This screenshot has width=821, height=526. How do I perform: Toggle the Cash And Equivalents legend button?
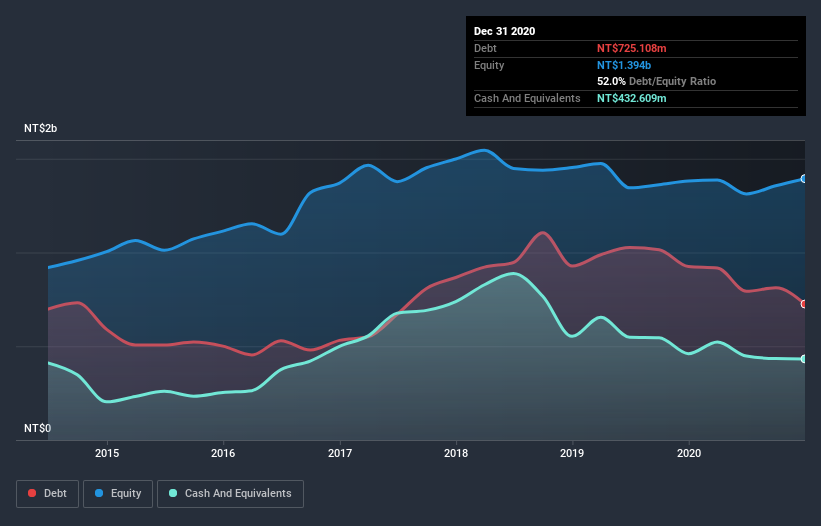pos(230,494)
